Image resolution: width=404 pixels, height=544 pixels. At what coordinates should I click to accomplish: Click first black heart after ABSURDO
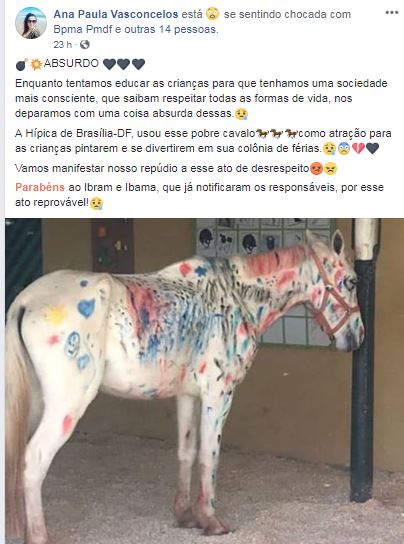click(x=109, y=64)
